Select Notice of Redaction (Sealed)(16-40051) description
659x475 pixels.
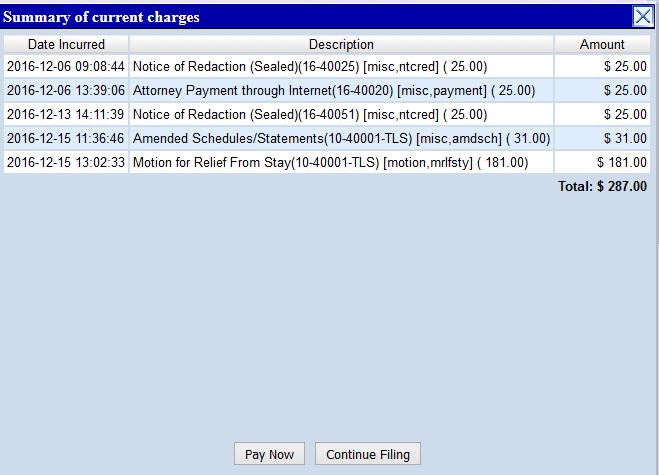[341, 114]
